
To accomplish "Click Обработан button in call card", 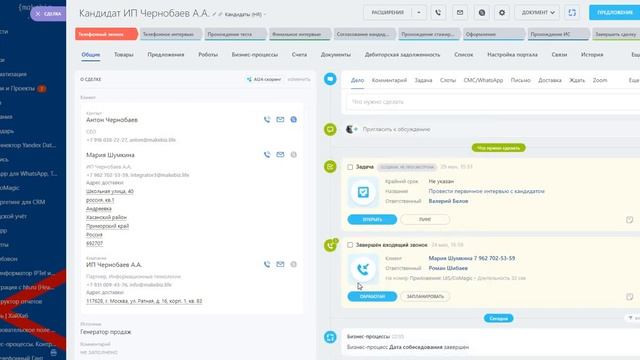I will (x=372, y=297).
